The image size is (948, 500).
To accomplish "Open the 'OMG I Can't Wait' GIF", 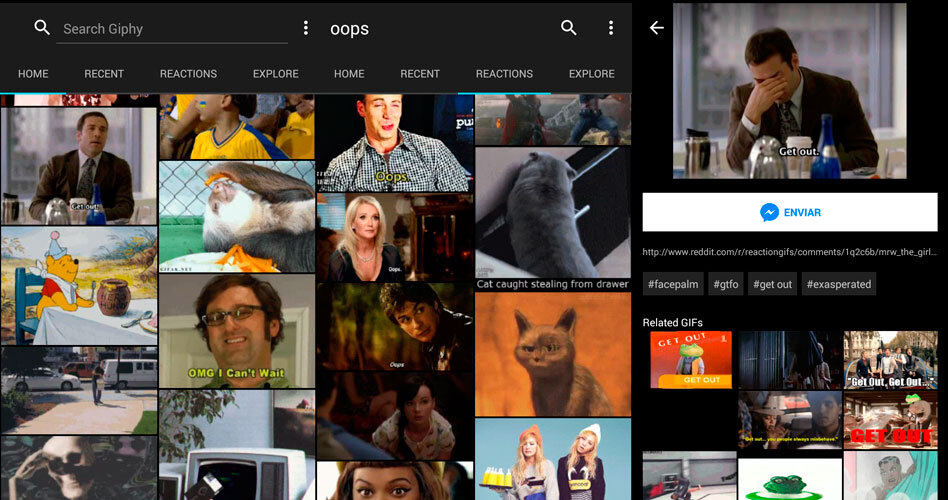I will (237, 331).
